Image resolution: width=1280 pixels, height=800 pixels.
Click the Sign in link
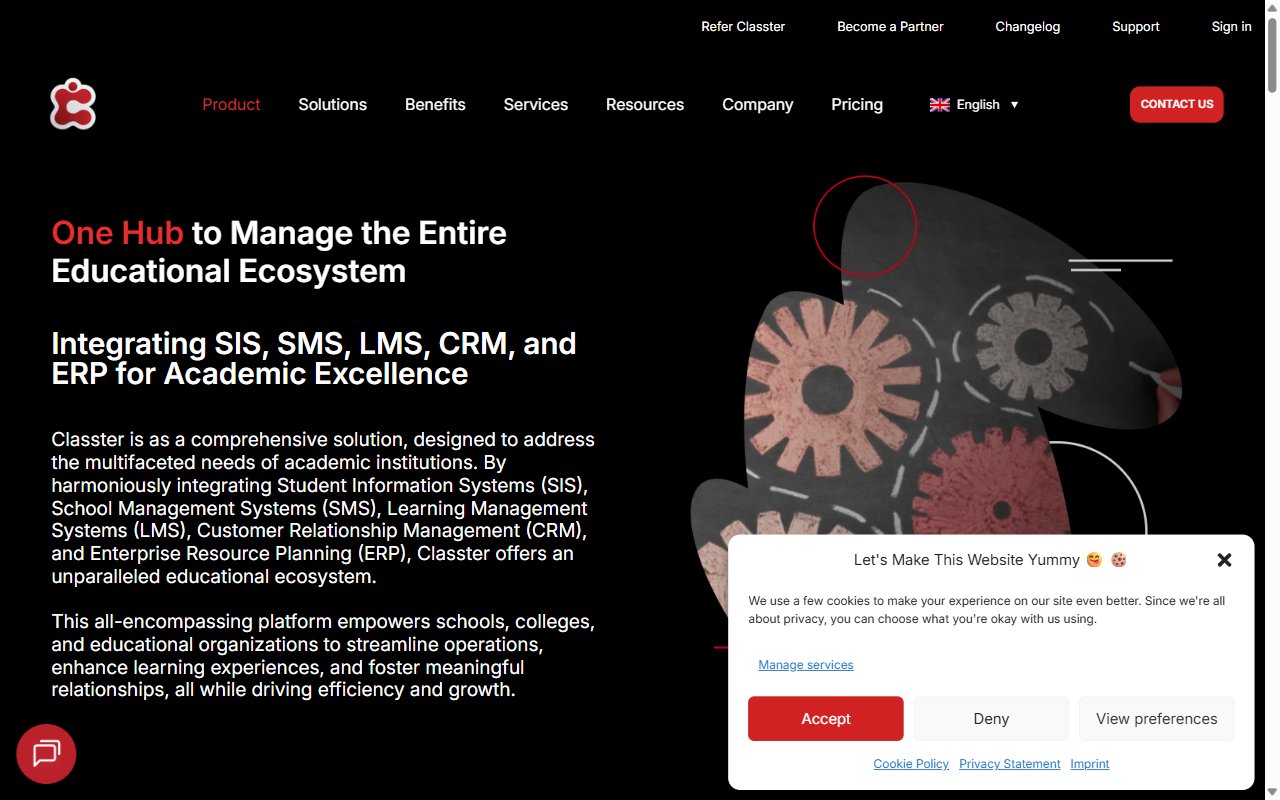pyautogui.click(x=1231, y=26)
